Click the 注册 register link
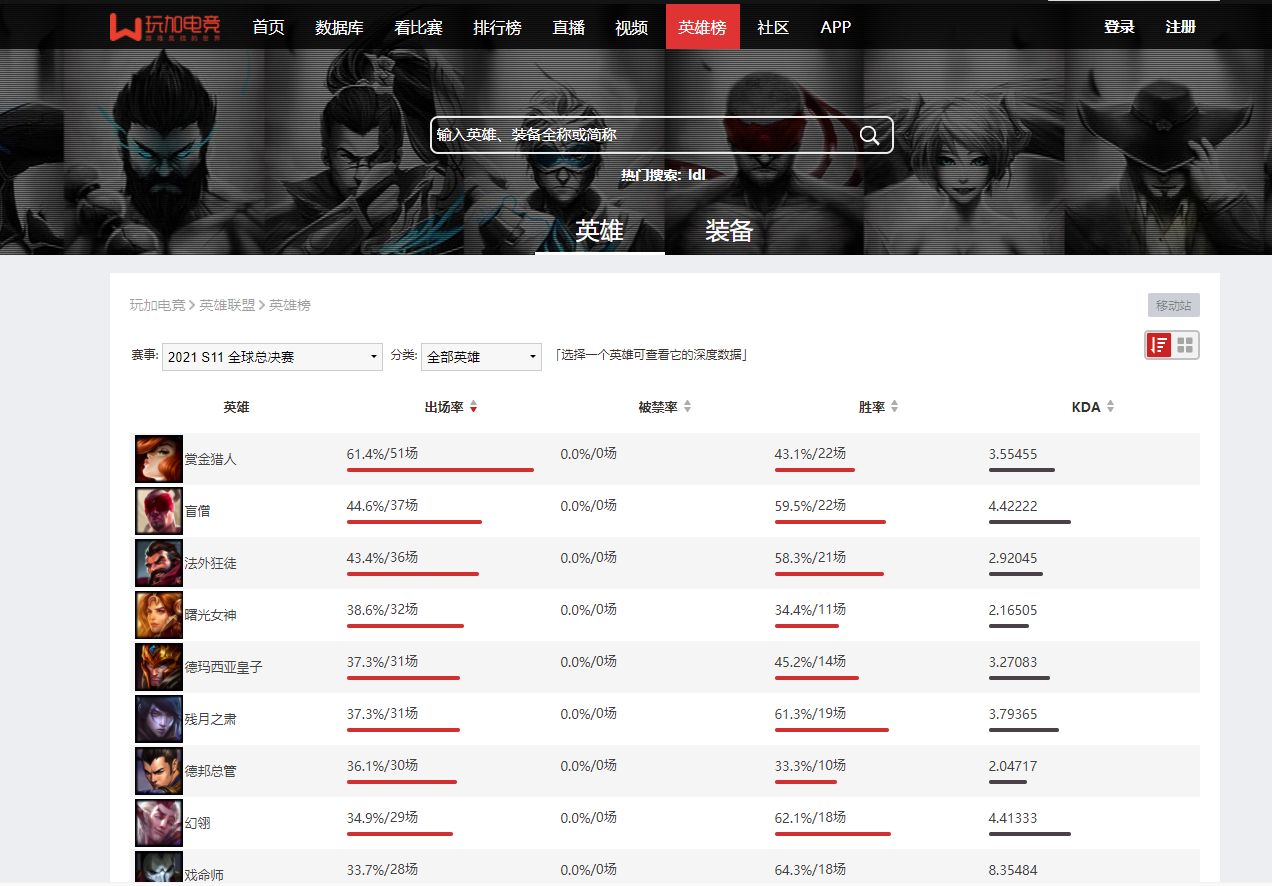 [1180, 27]
